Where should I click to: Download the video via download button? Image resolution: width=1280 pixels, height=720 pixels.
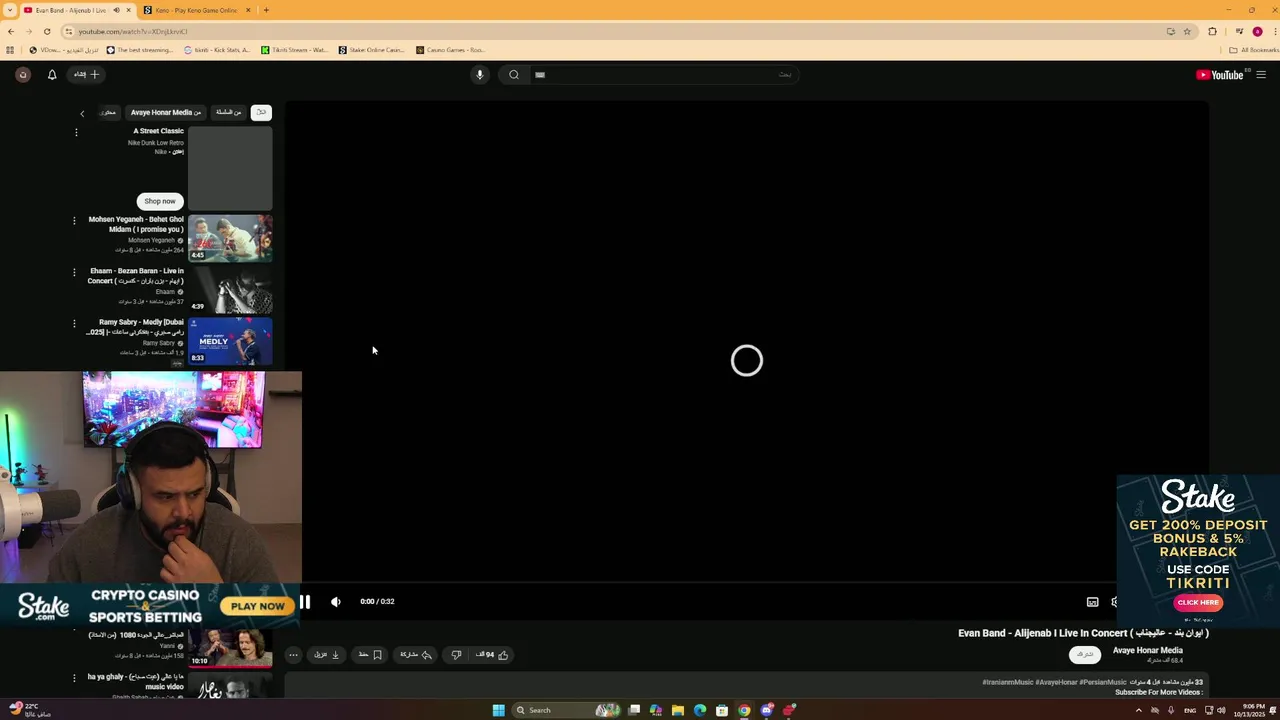[x=327, y=655]
